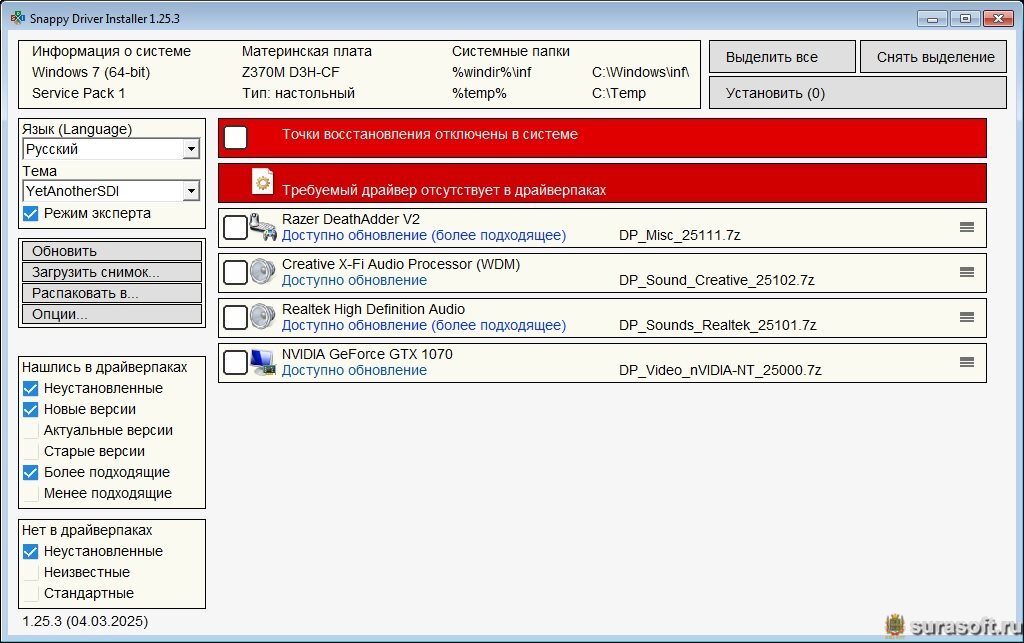Open the hamburger menu for Creative X-Fi driver
Viewport: 1024px width, 643px height.
[966, 272]
